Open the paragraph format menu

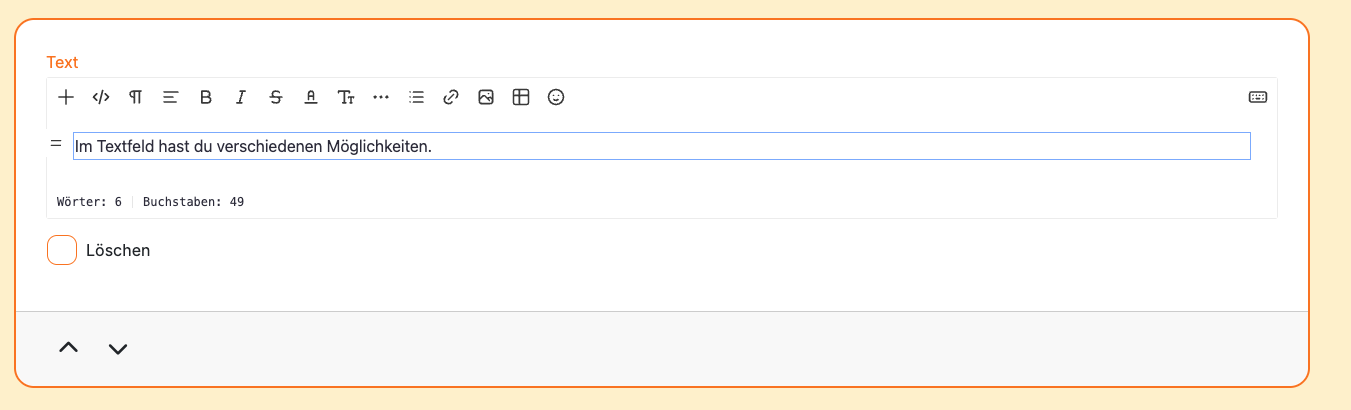(x=135, y=97)
